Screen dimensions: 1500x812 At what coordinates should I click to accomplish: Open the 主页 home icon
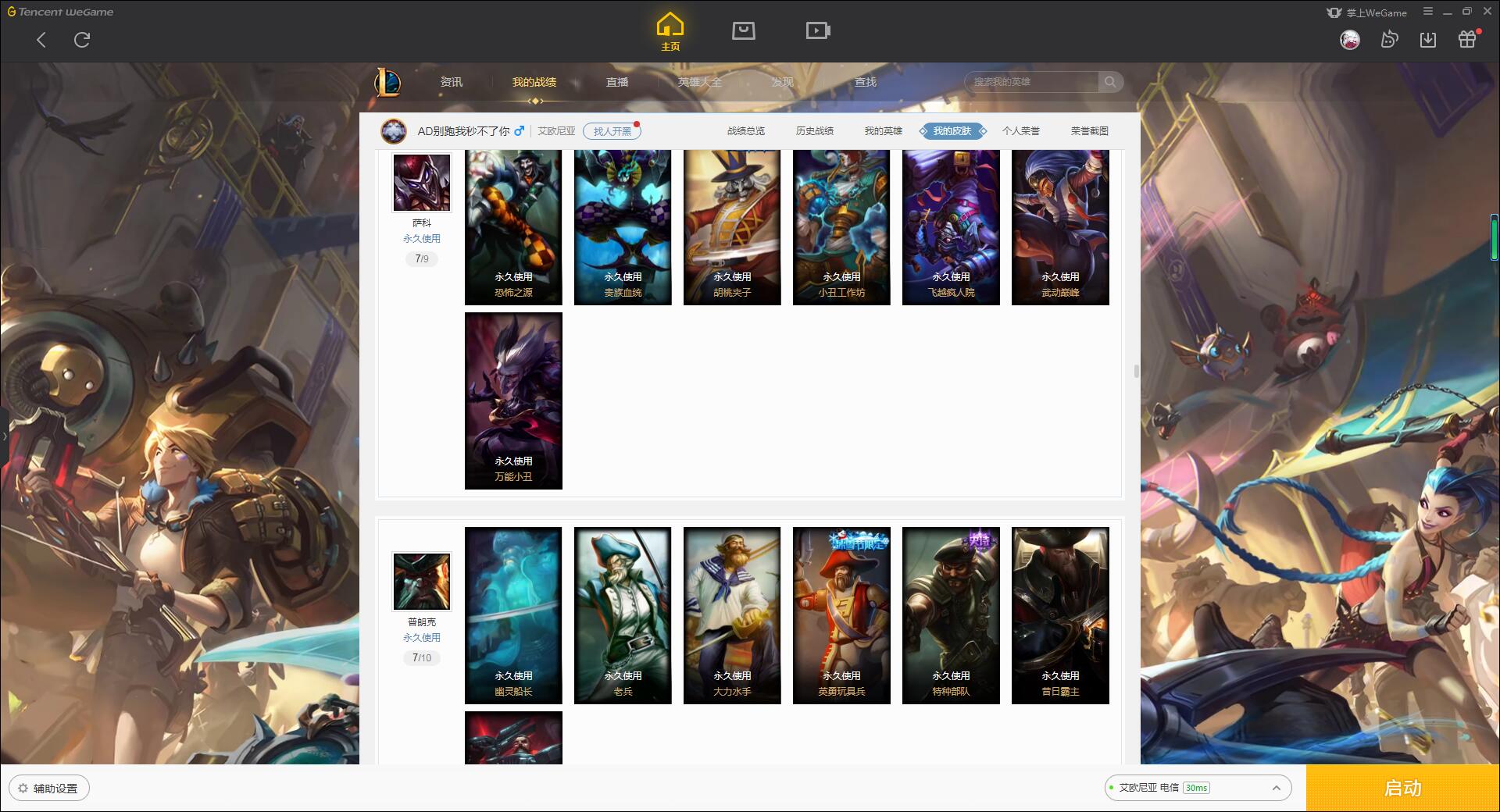(x=670, y=32)
